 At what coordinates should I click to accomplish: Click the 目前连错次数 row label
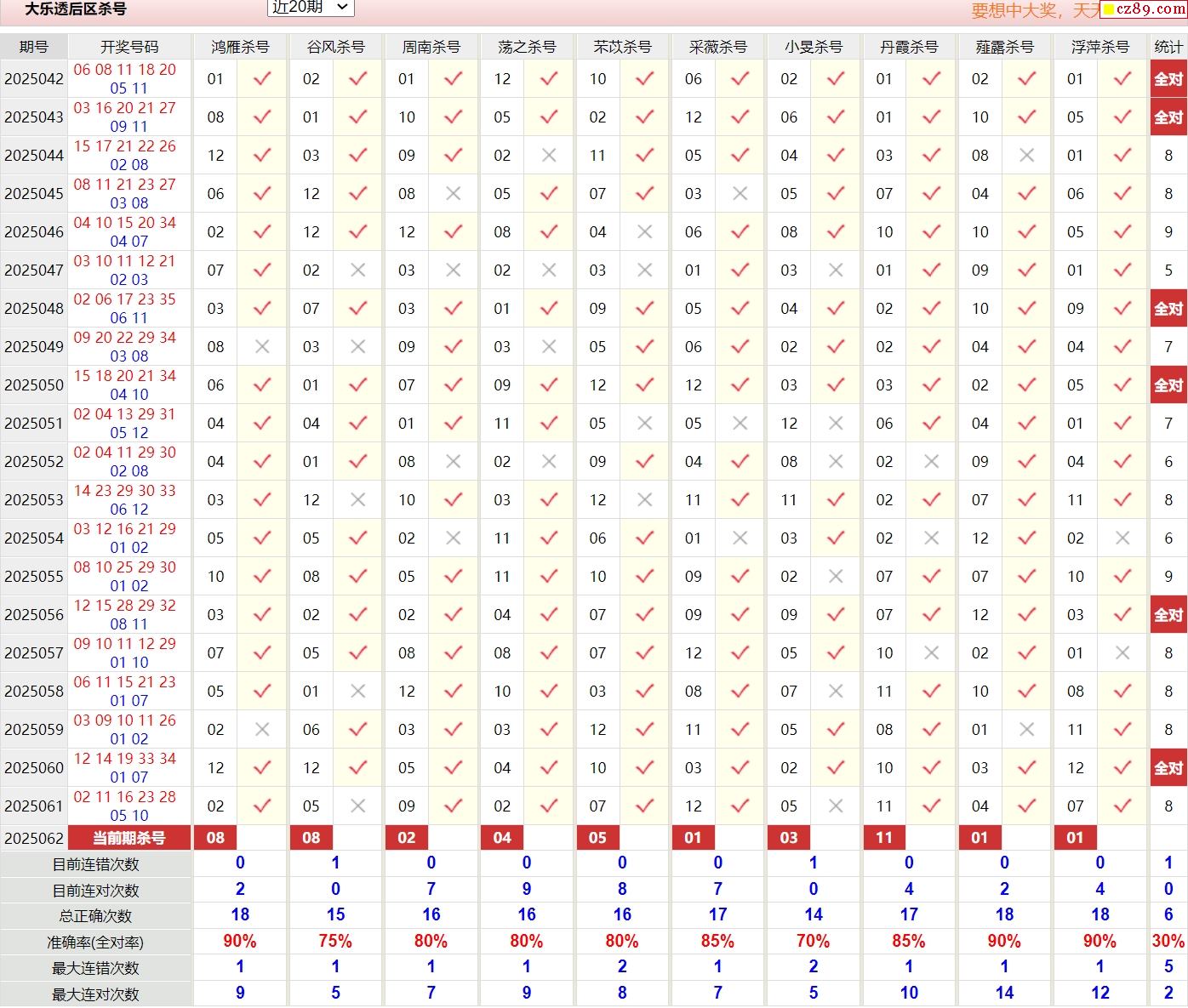(x=95, y=865)
